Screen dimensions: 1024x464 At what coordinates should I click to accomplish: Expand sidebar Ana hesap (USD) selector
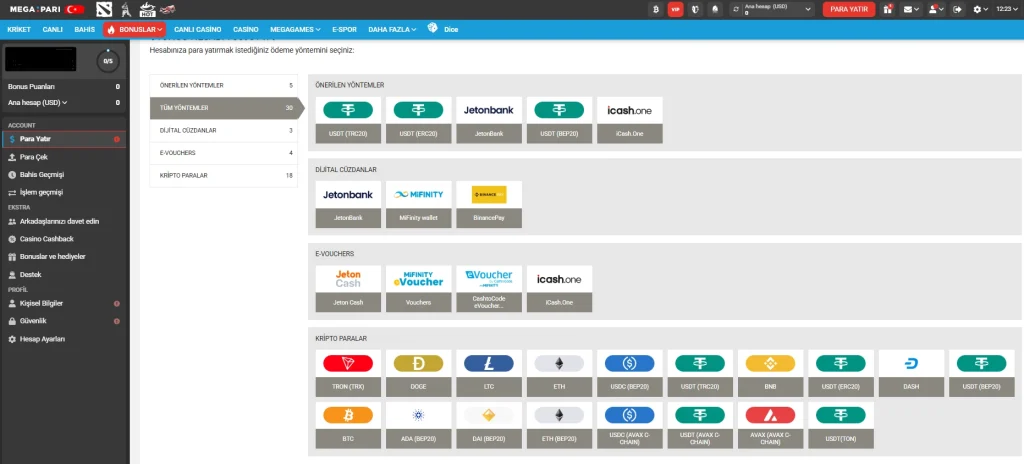pos(37,103)
